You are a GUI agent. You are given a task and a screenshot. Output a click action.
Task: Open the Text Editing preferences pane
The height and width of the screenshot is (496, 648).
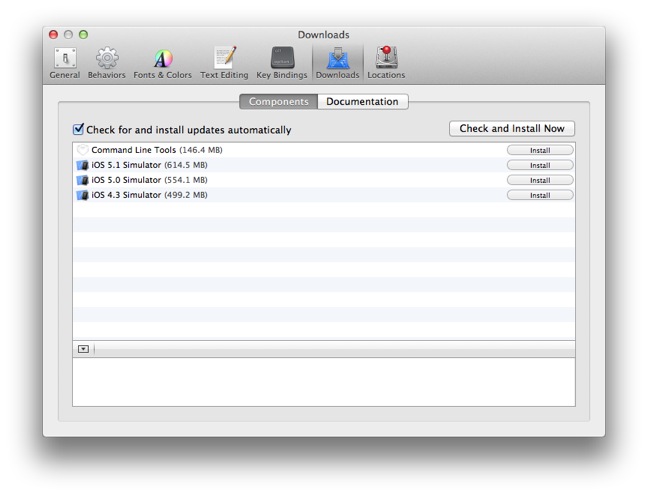[224, 62]
